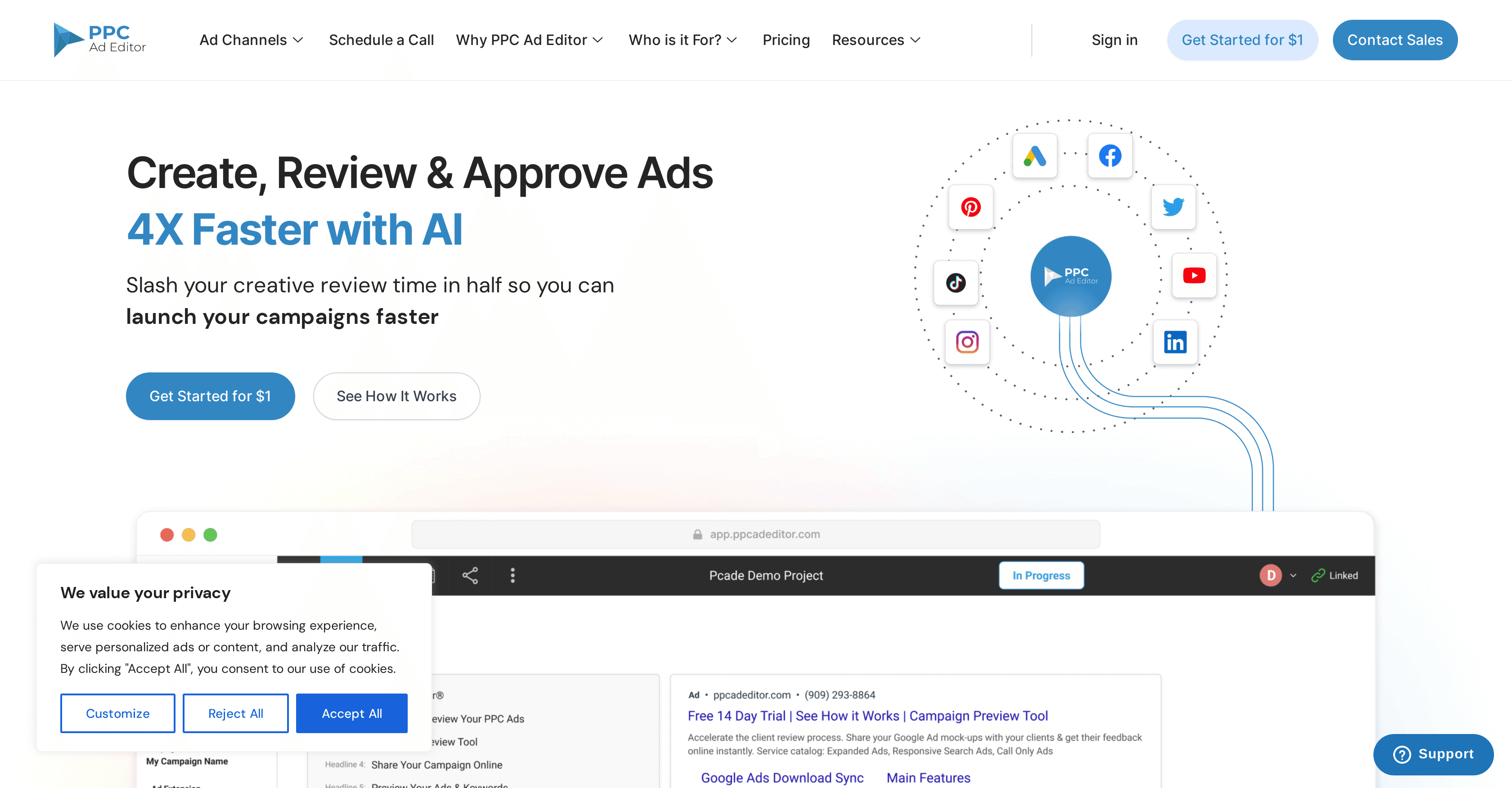This screenshot has height=788, width=1512.
Task: Click the Instagram channel icon
Action: coord(968,342)
